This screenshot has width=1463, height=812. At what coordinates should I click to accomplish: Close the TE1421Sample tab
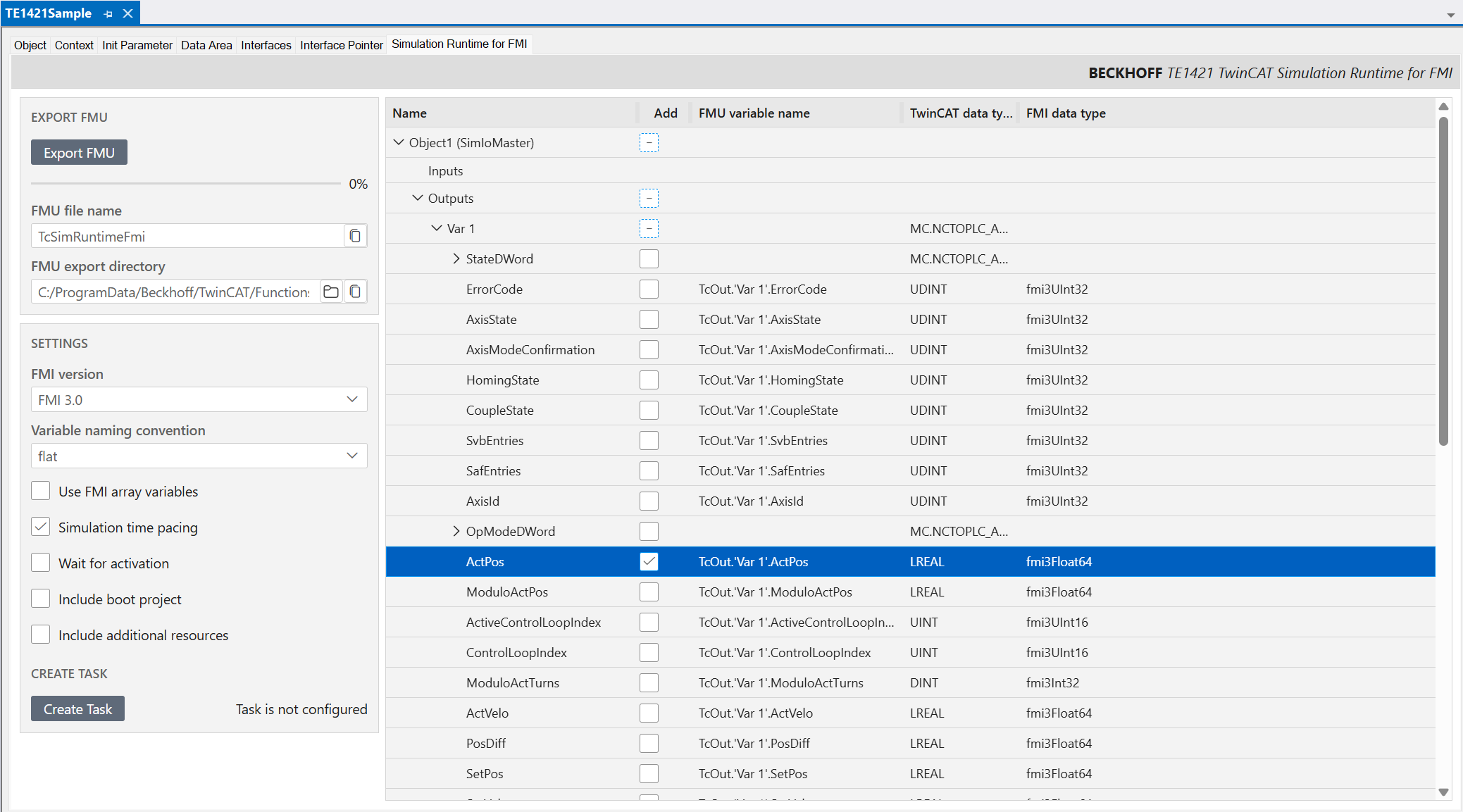(x=127, y=13)
